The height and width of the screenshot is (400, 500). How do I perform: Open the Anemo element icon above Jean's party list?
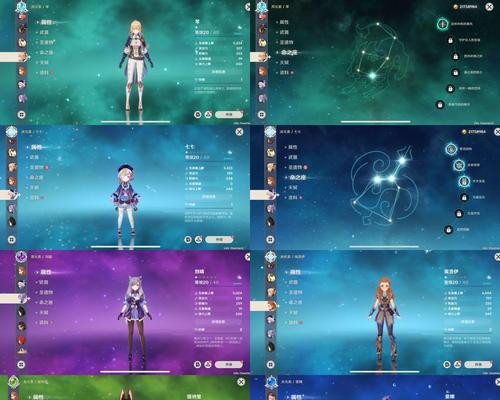pyautogui.click(x=21, y=6)
